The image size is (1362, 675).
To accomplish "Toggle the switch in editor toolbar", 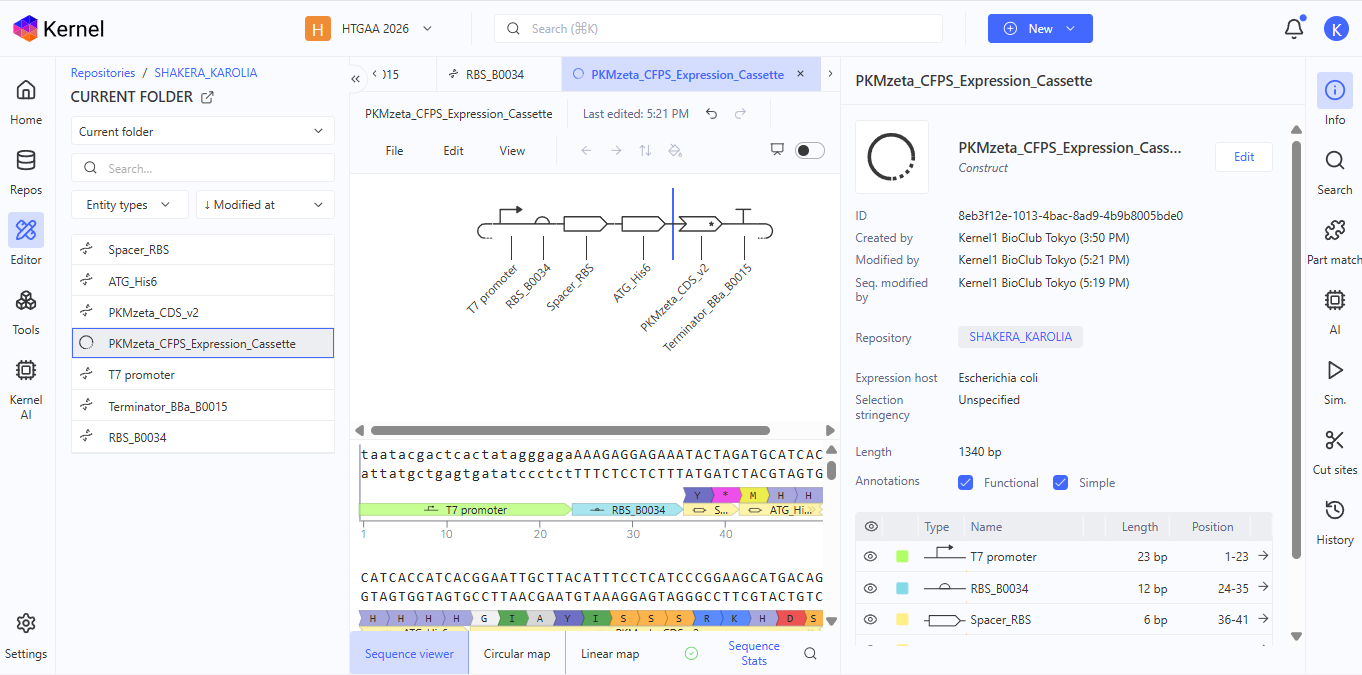I will 810,150.
